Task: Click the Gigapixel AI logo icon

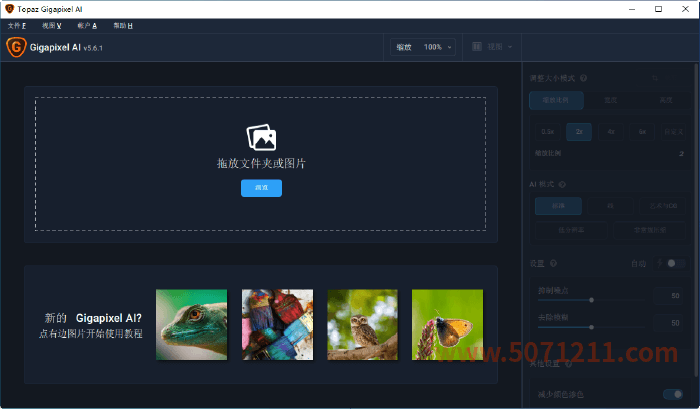Action: tap(15, 46)
